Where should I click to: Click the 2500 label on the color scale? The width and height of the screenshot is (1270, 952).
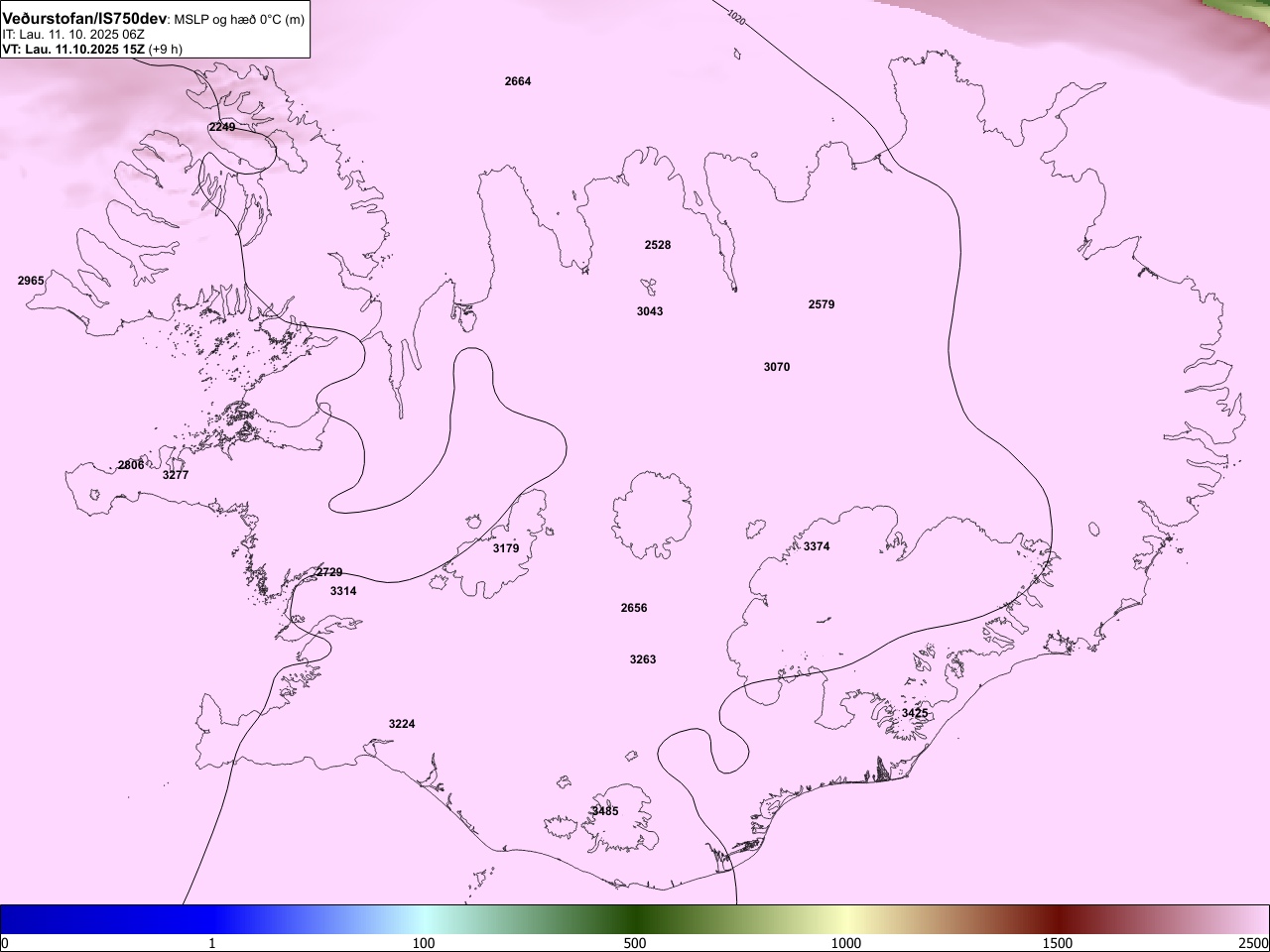pos(1254,942)
